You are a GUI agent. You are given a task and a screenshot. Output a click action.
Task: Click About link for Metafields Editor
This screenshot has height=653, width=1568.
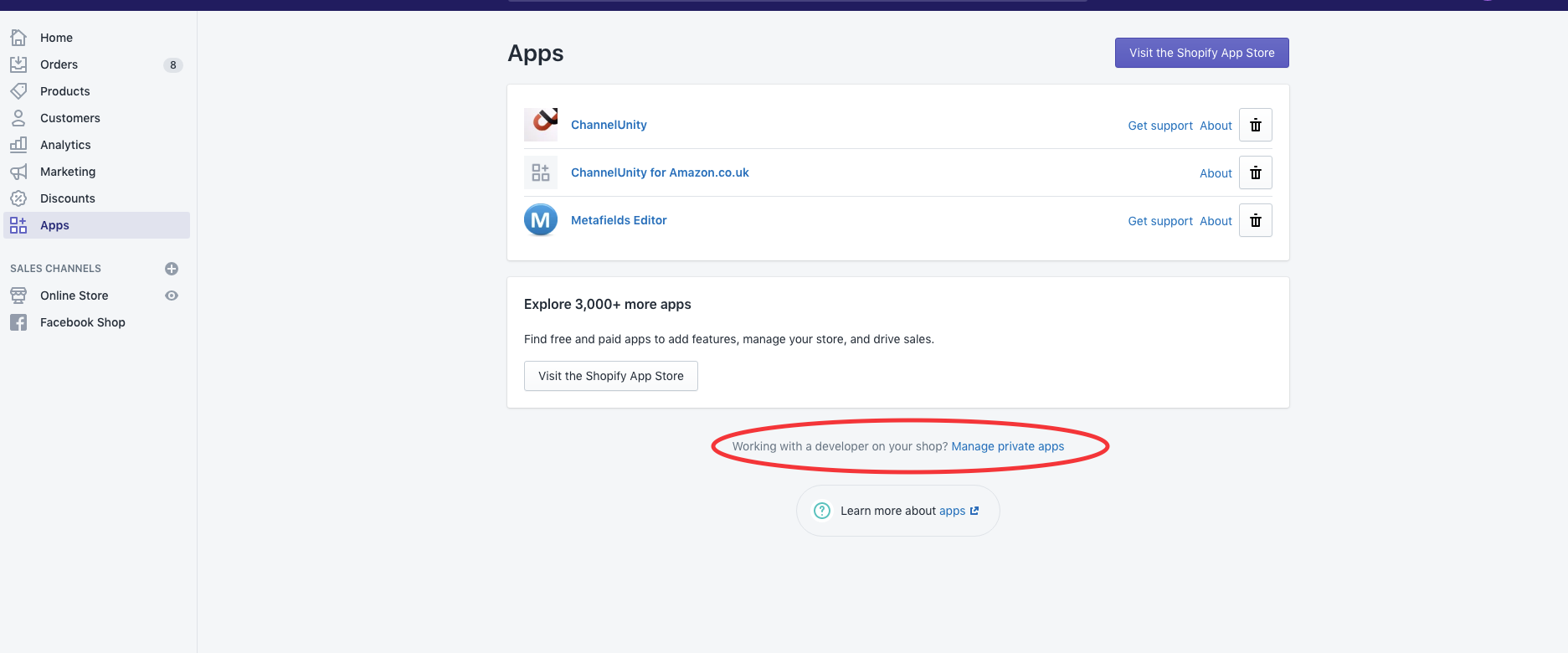[1216, 221]
